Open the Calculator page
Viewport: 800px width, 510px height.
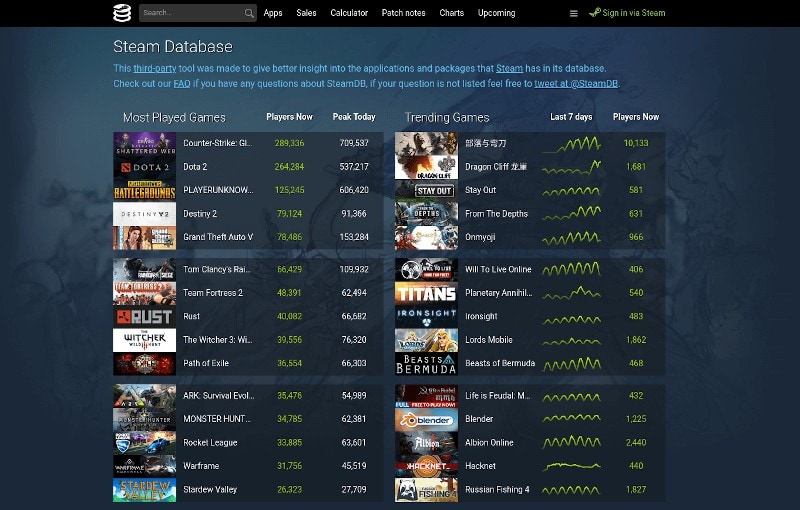(x=349, y=13)
